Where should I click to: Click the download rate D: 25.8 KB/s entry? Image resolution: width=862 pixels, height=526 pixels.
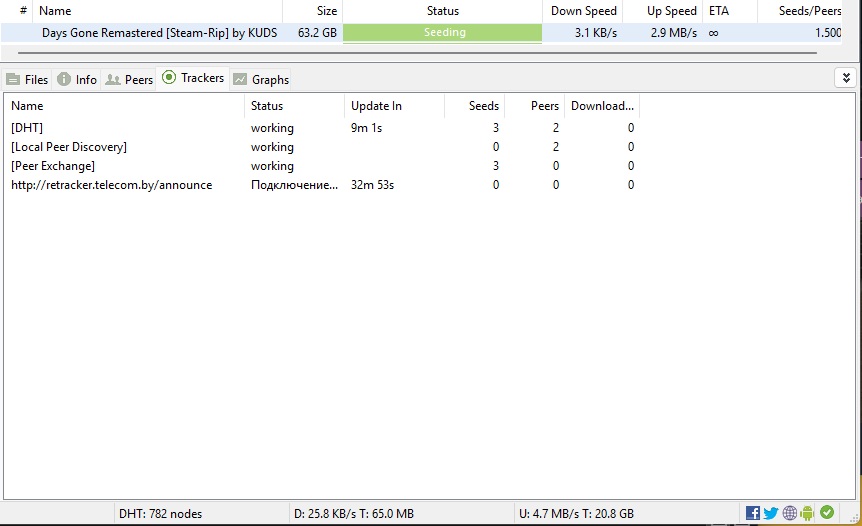pos(353,513)
